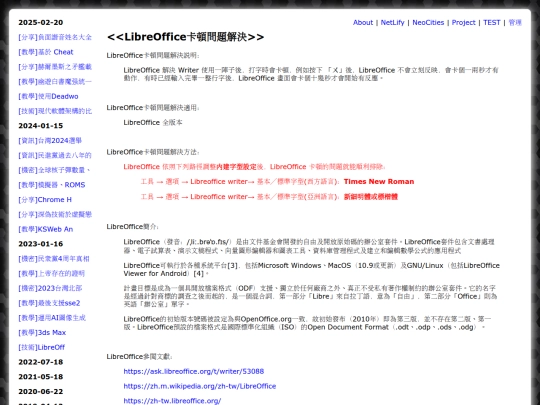Click the 'LibreOffice卡頓問題解決說明:' heading

click(x=153, y=55)
